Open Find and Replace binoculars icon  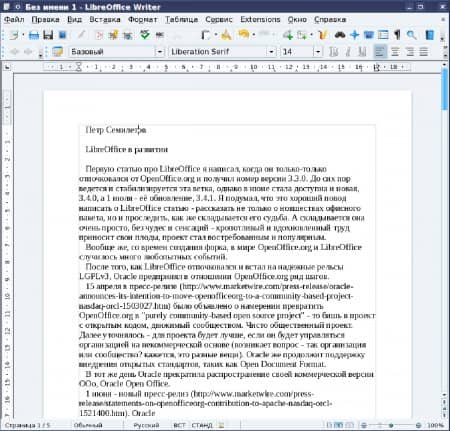340,35
